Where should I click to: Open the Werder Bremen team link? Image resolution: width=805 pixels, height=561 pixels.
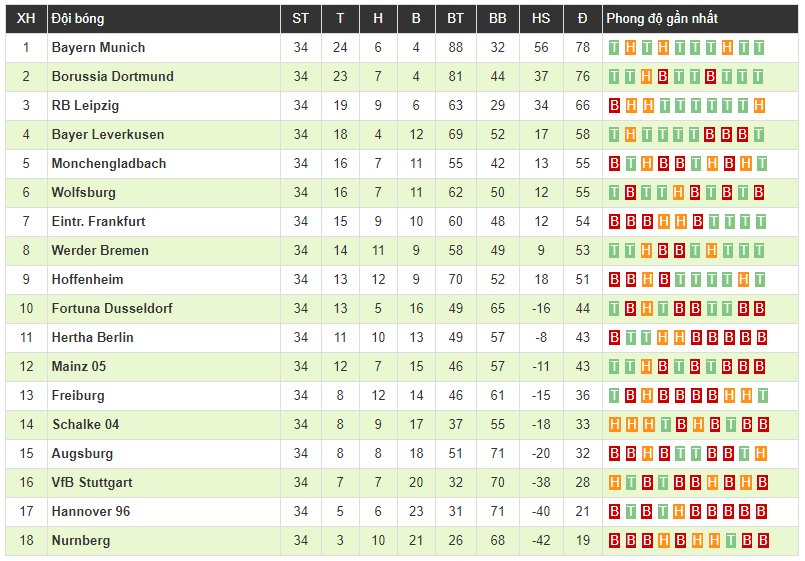(x=100, y=251)
